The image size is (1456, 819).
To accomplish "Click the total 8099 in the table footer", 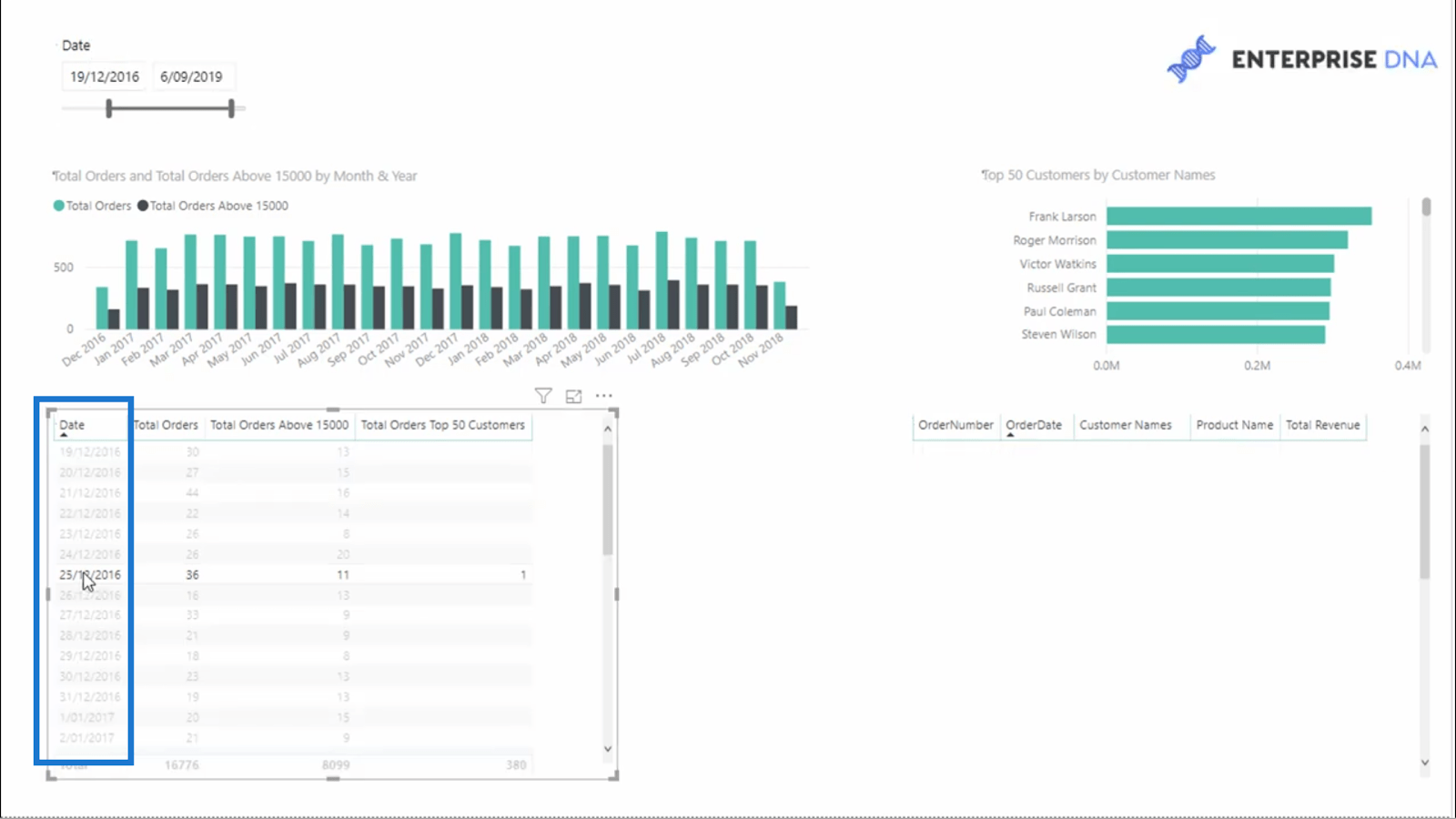I will (x=336, y=765).
